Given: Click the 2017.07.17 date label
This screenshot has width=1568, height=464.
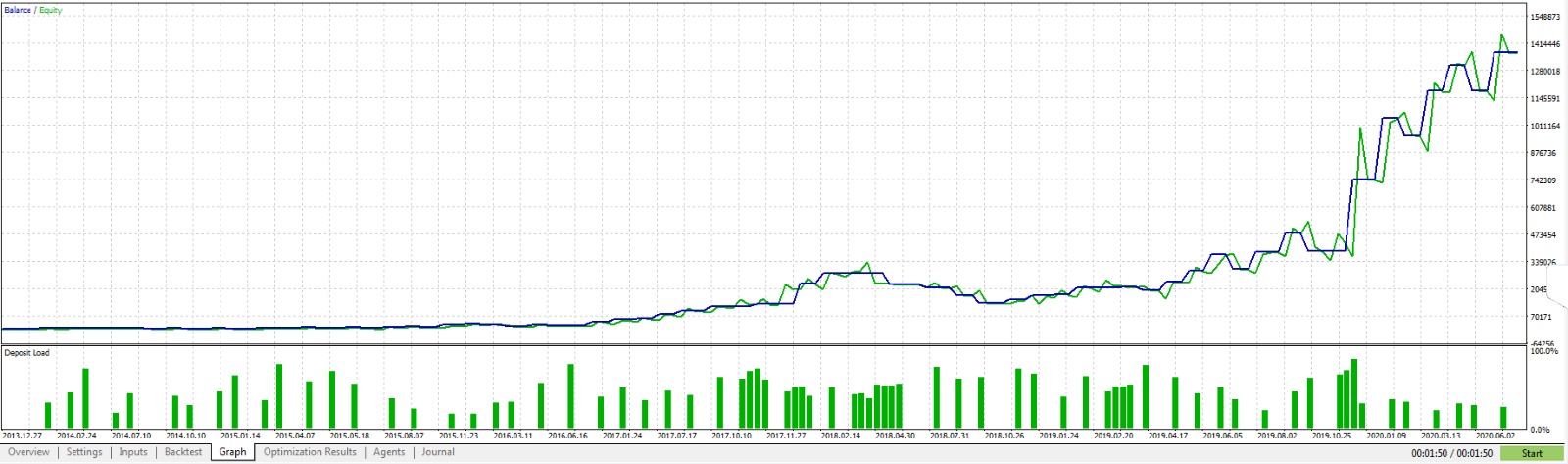Looking at the screenshot, I should (677, 436).
